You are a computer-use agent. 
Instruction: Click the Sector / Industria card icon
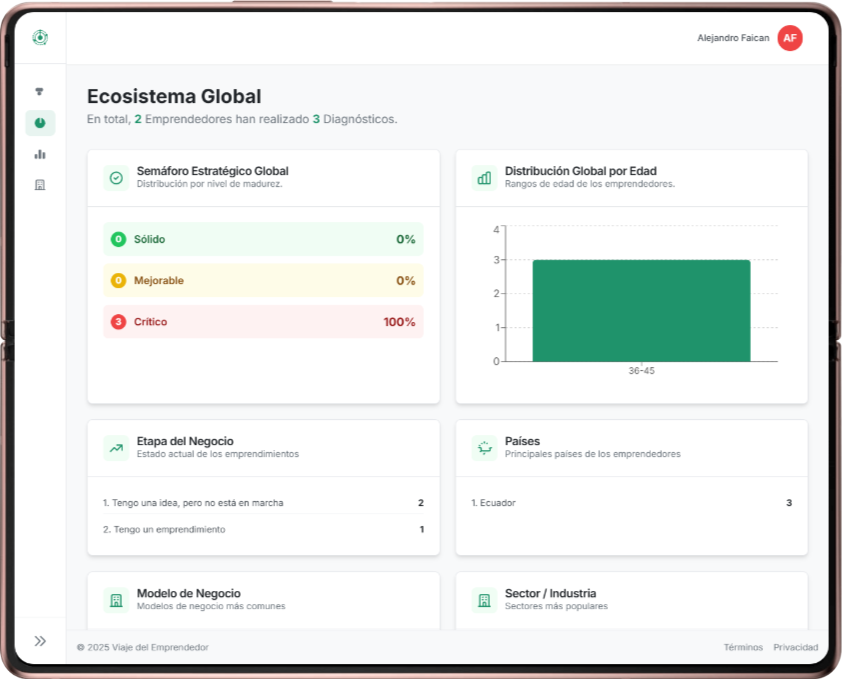(x=481, y=598)
